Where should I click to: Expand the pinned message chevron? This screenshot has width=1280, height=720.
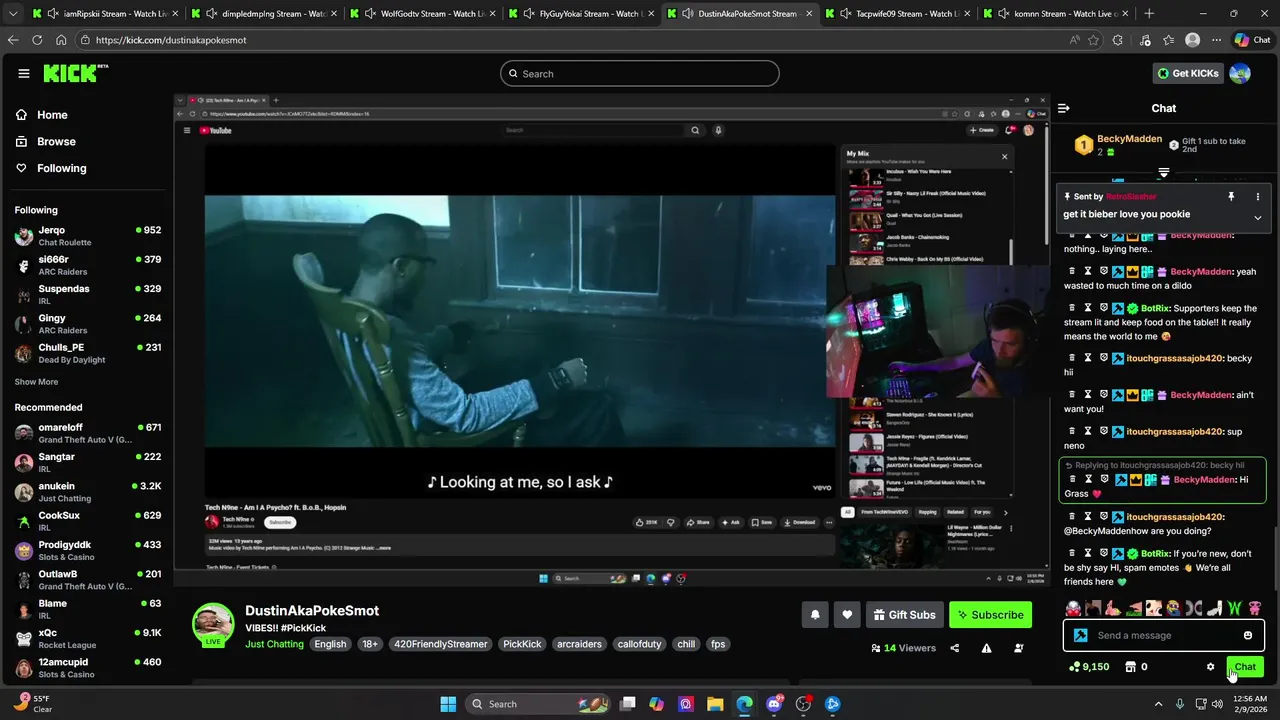[1258, 217]
